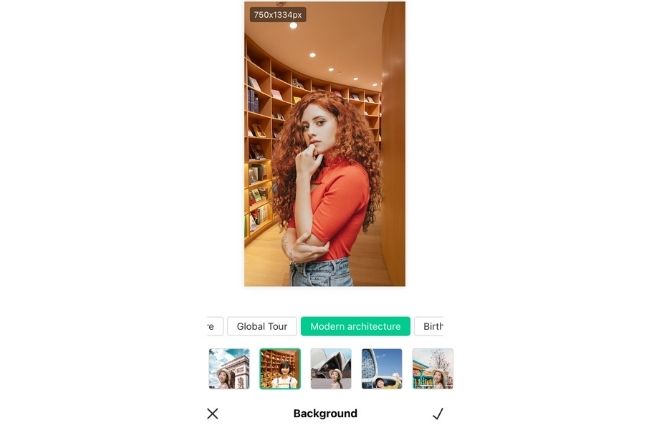This screenshot has width=650, height=430.
Task: Select the blue glass building background thumbnail
Action: (x=382, y=369)
